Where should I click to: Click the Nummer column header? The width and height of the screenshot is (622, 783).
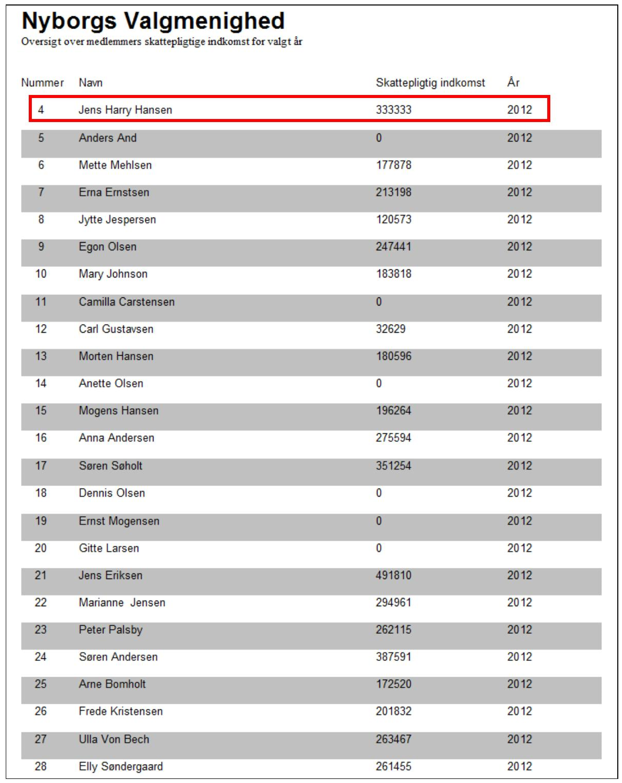click(42, 83)
